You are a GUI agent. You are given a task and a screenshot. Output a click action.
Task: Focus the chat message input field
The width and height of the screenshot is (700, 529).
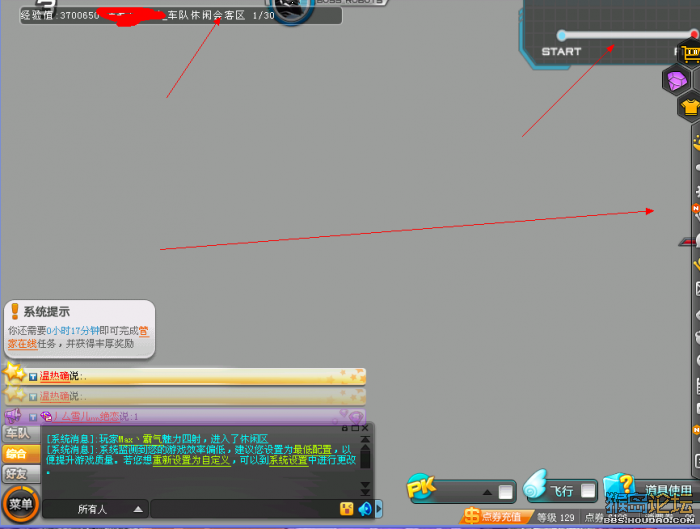(246, 509)
